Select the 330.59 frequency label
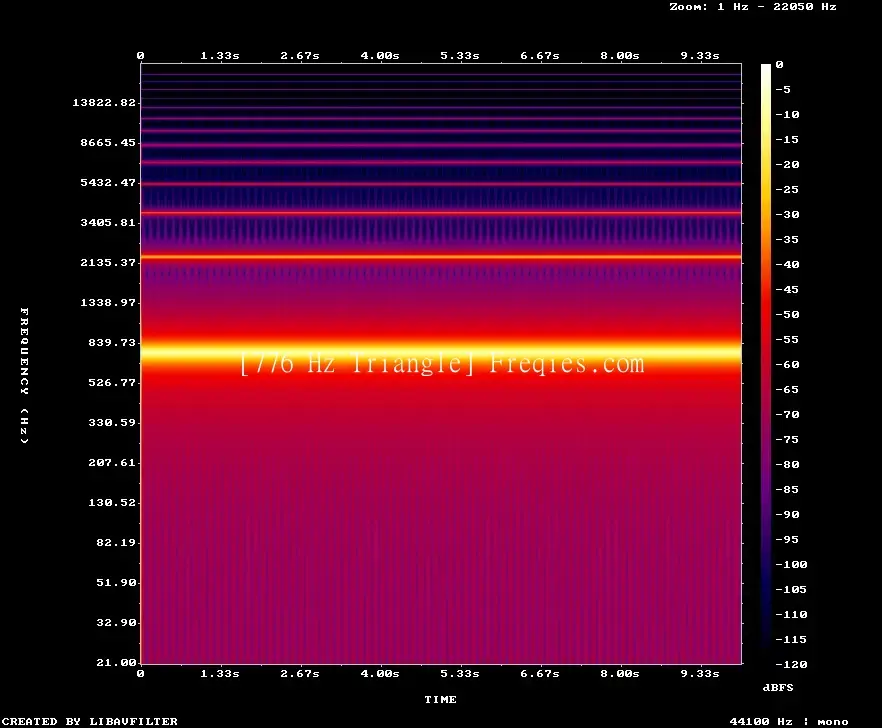Screen dimensions: 882x728 coord(112,422)
